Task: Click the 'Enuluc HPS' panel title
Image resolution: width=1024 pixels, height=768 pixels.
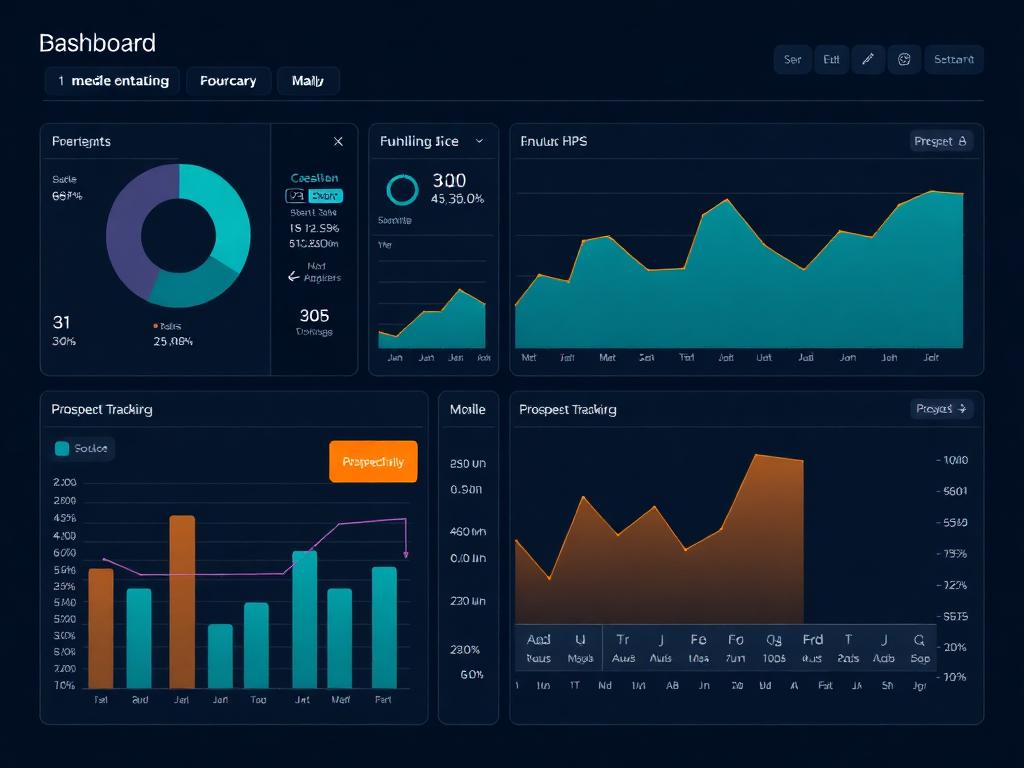Action: (554, 141)
